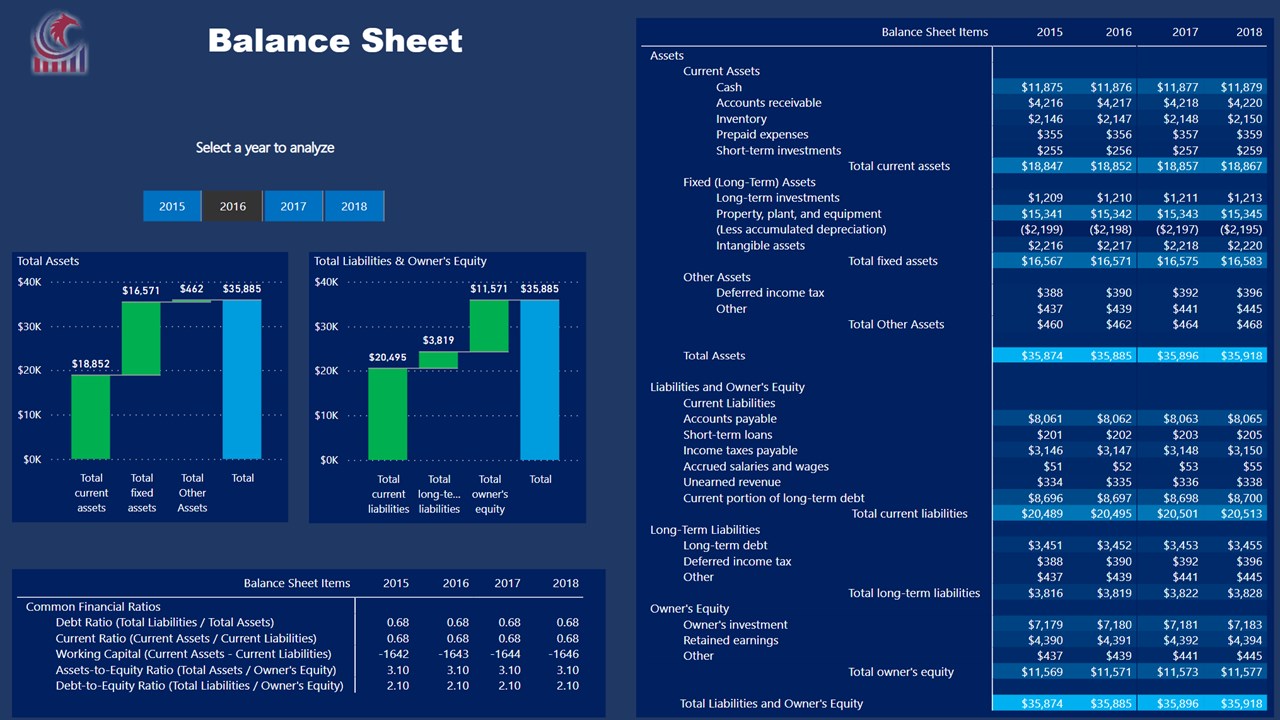Click Long-term debt row label
Viewport: 1280px width, 720px height.
pos(725,546)
